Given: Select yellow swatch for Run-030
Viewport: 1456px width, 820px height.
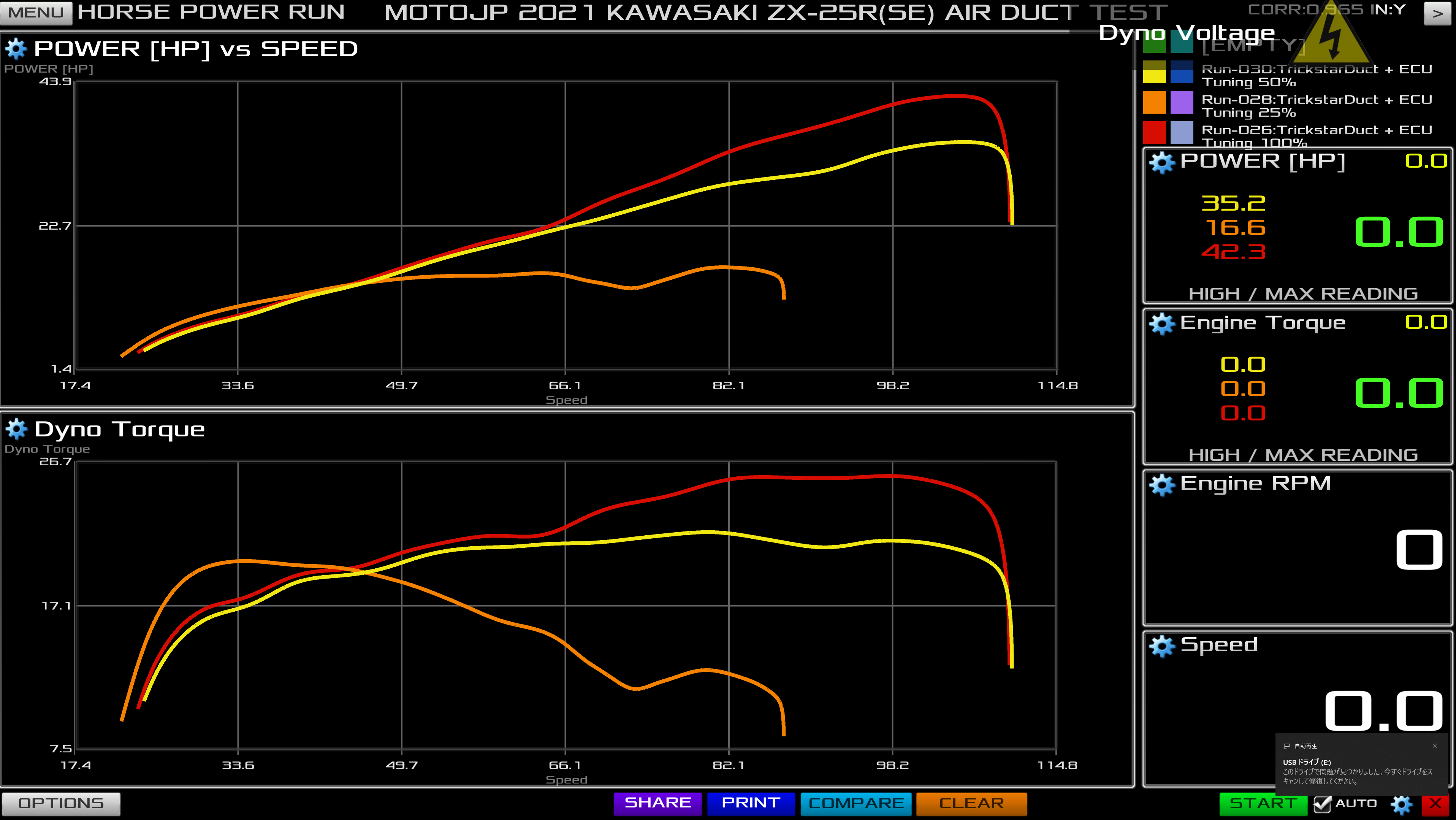Looking at the screenshot, I should 1154,72.
